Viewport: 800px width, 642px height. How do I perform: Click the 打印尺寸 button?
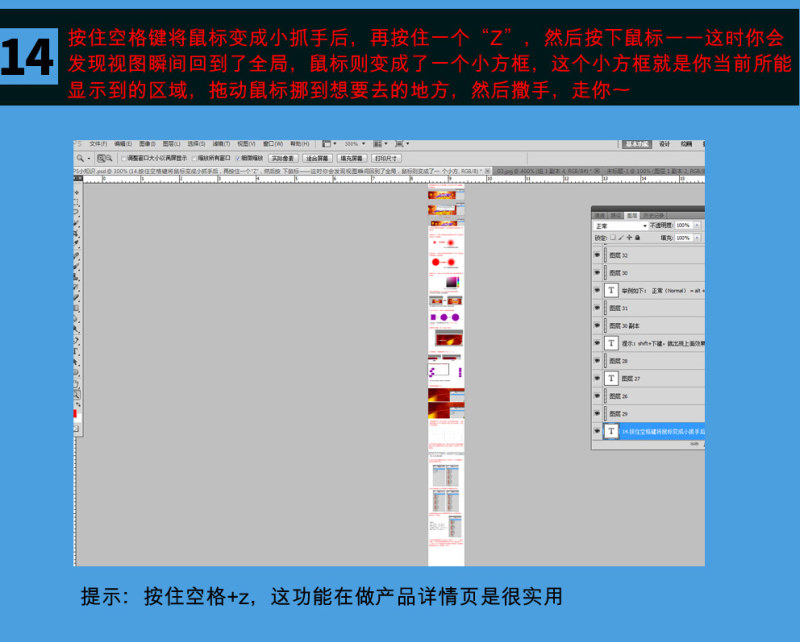386,159
